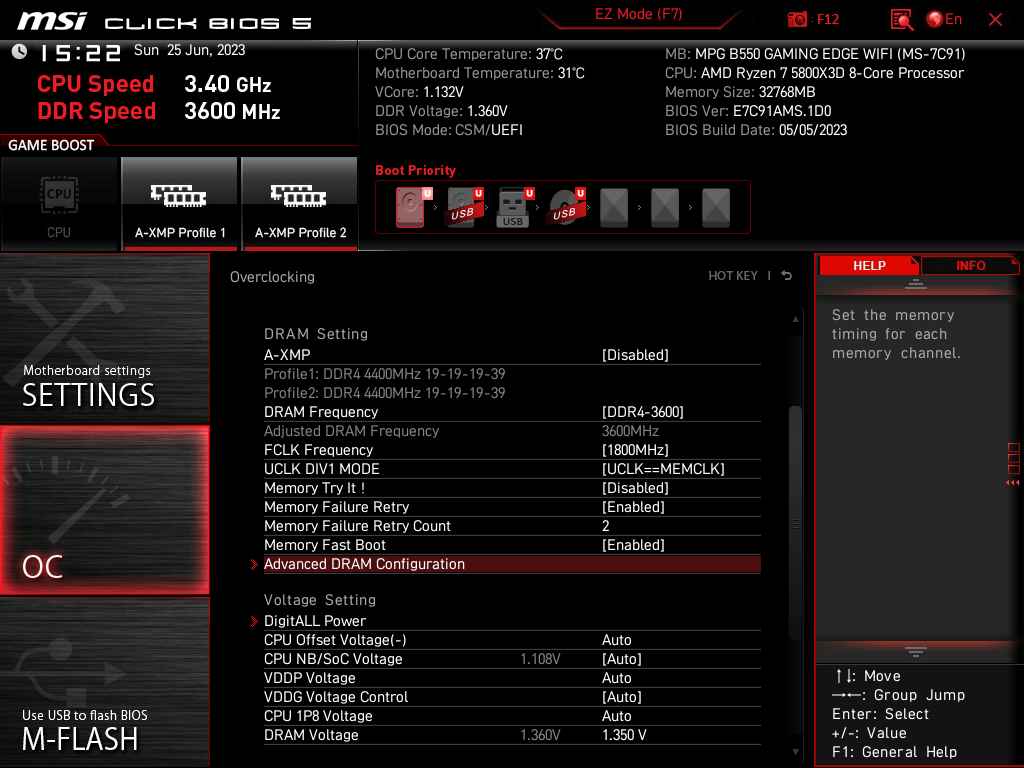
Task: Take a screenshot with the F12 camera icon
Action: 797,19
